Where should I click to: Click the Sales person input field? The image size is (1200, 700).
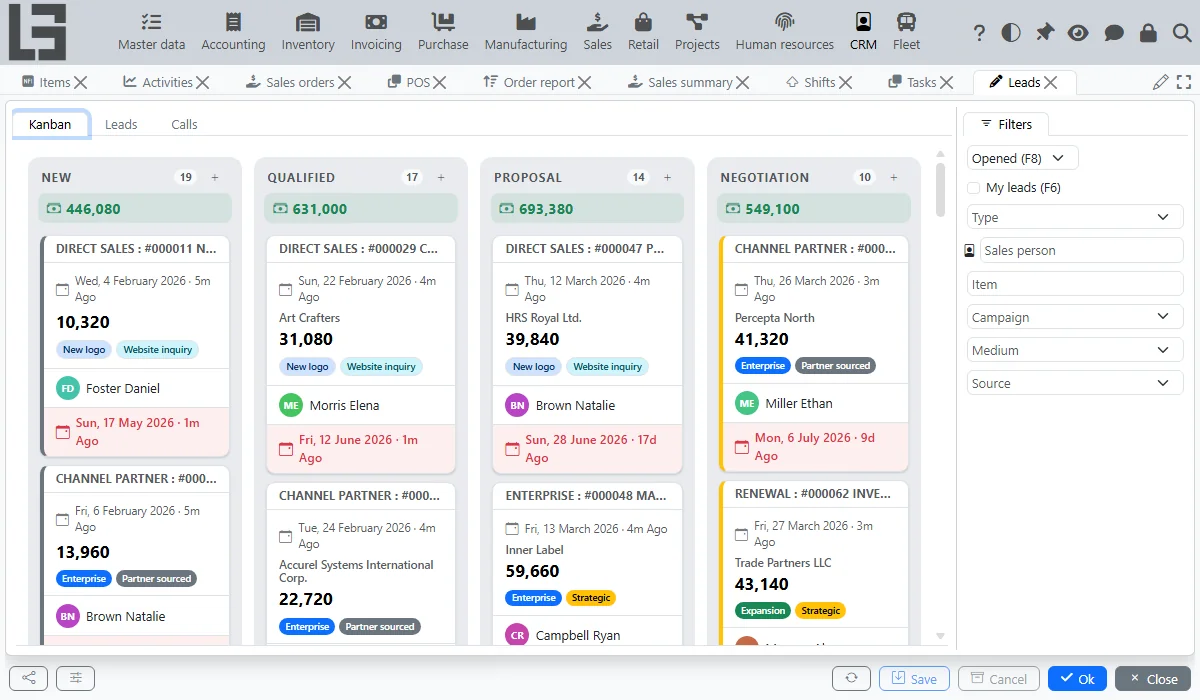[x=1081, y=250]
